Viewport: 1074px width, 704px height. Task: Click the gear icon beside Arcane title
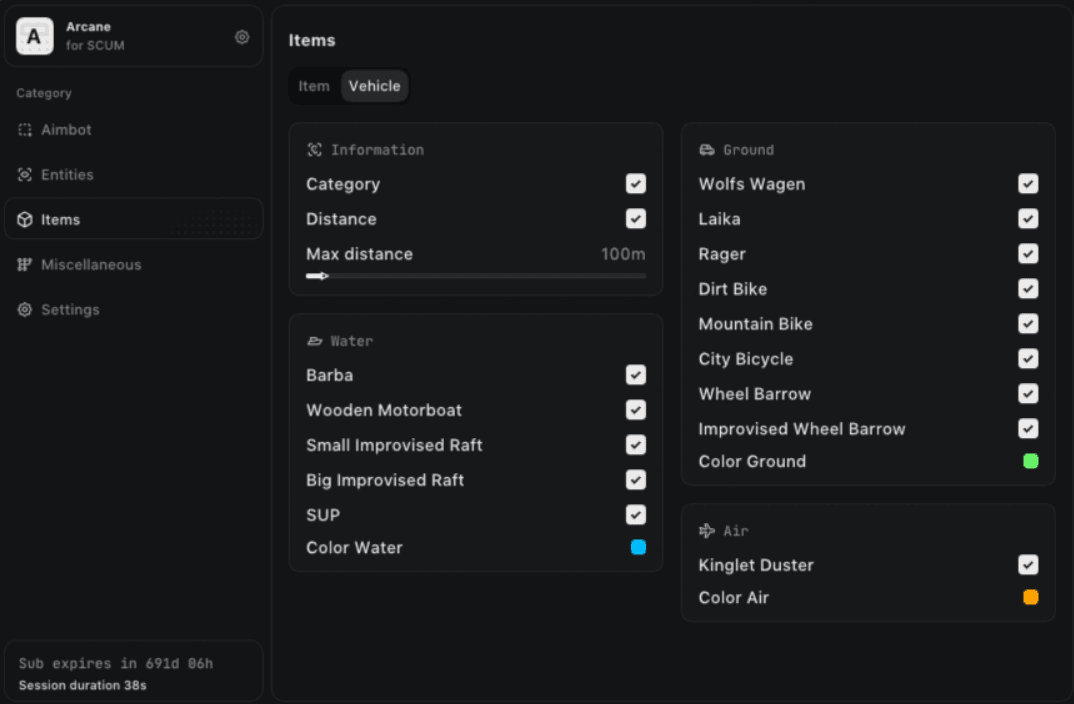[242, 37]
